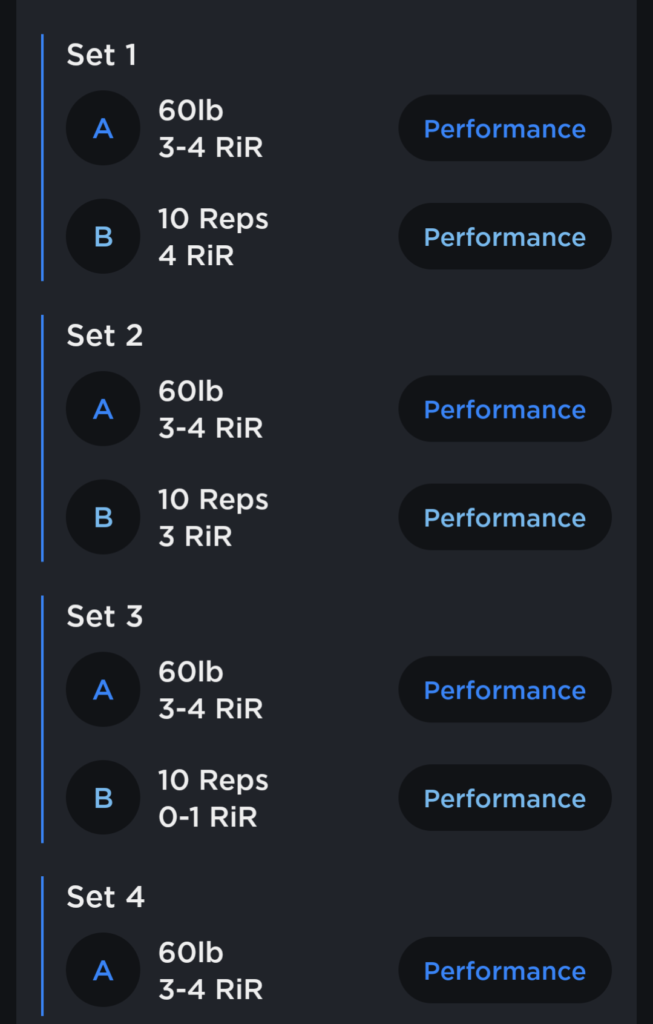Viewport: 653px width, 1024px height.
Task: Click Performance button for Set 2 exercise A
Action: point(504,410)
